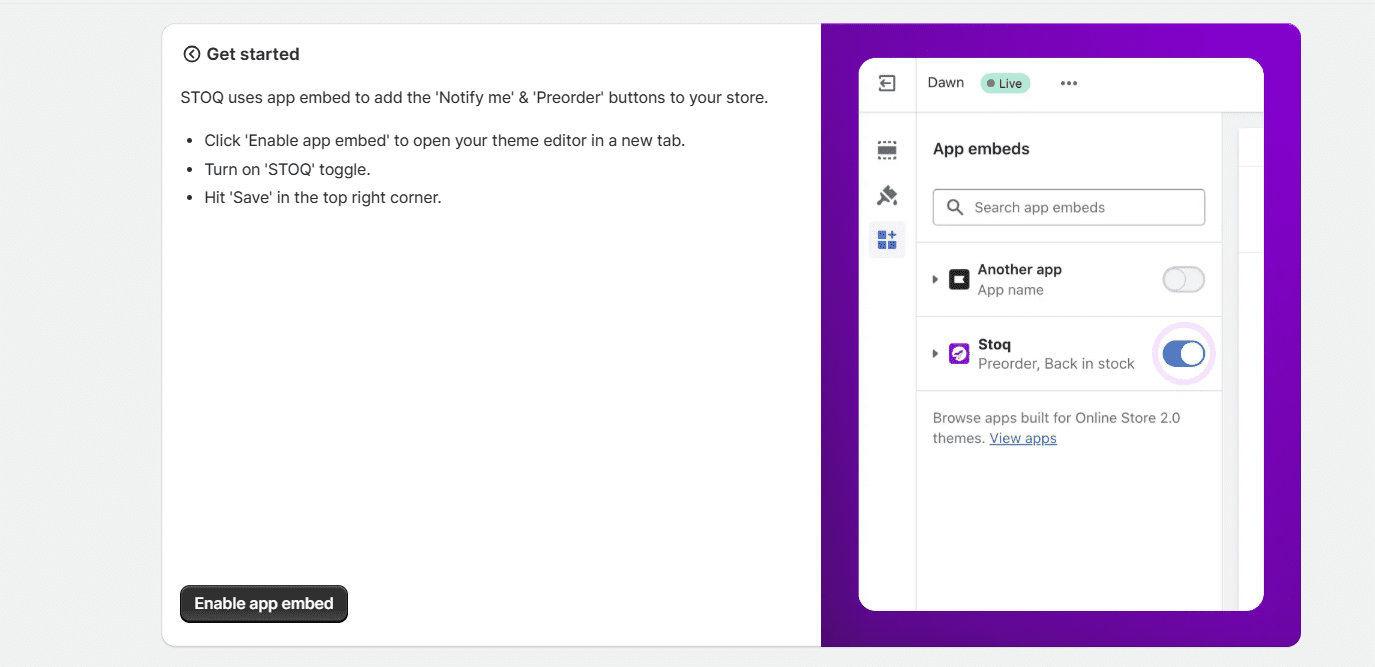Click the green Live status badge
The height and width of the screenshot is (667, 1375).
pyautogui.click(x=1005, y=83)
